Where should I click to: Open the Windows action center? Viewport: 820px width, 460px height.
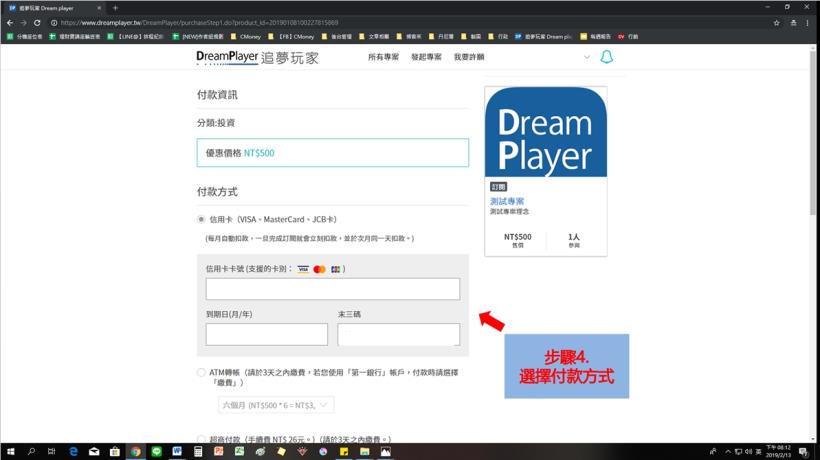[803, 452]
